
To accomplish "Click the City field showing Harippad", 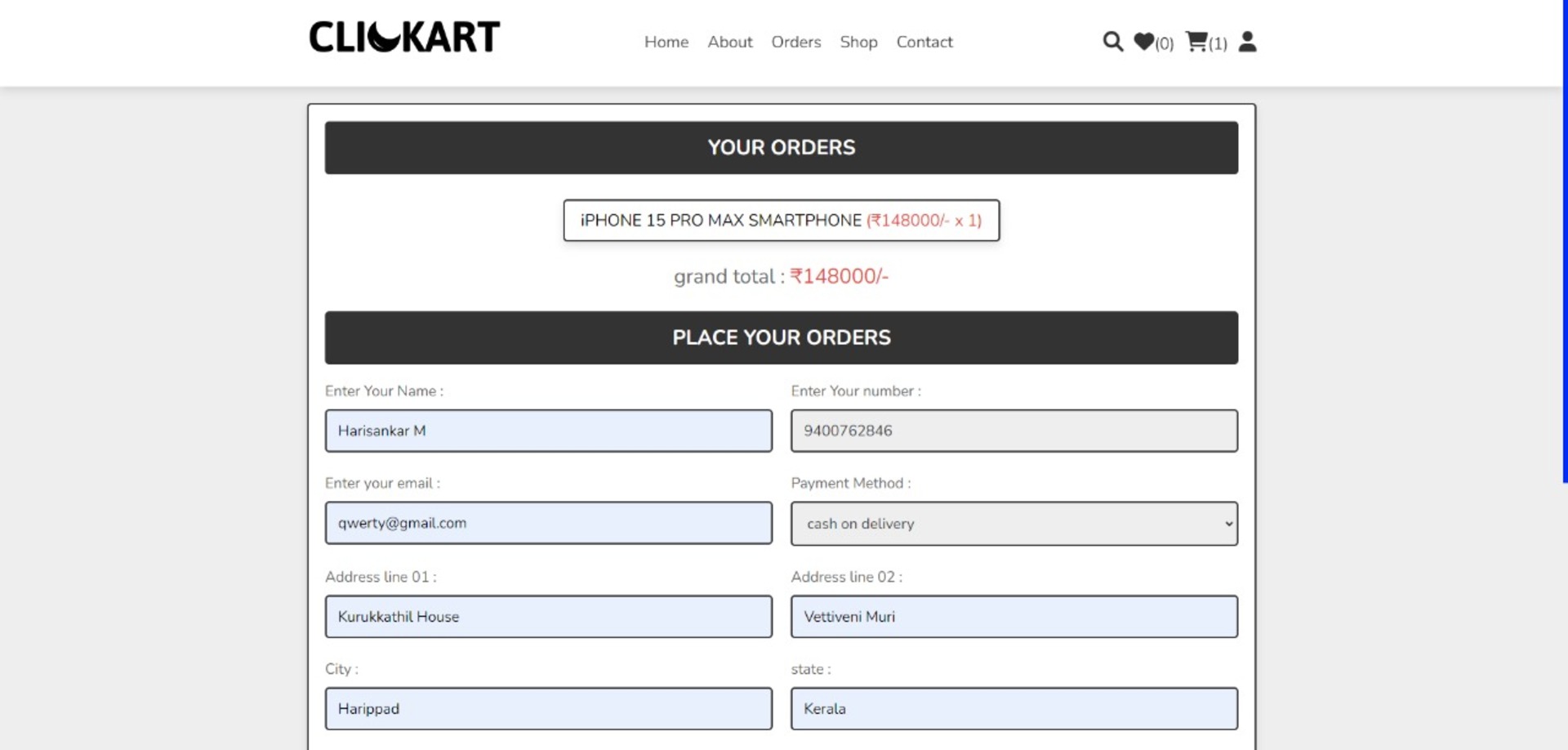I will [x=549, y=708].
